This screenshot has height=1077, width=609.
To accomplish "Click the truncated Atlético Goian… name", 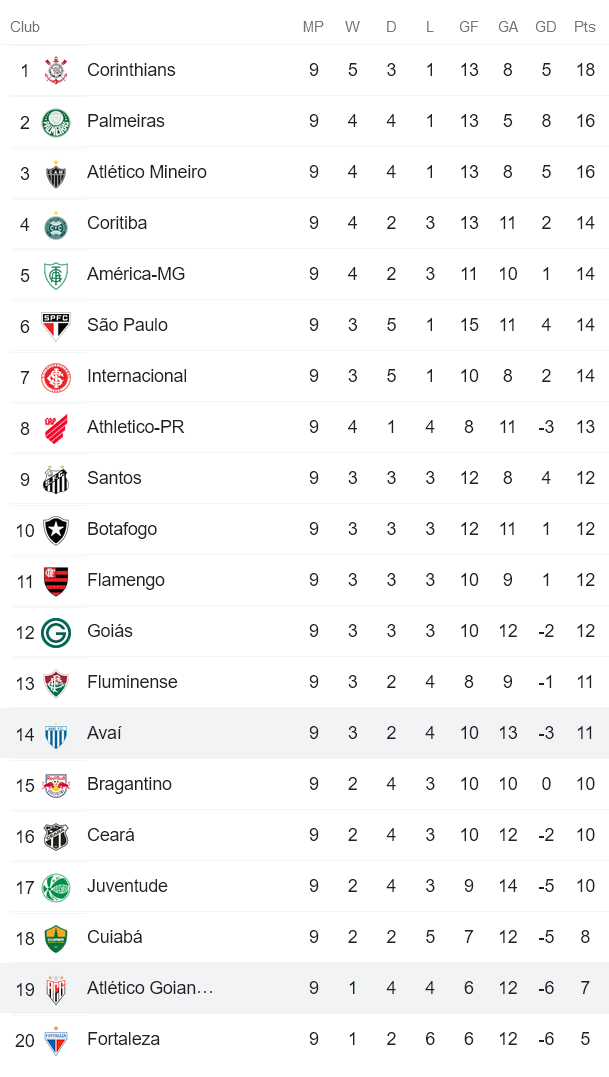I will pyautogui.click(x=150, y=988).
